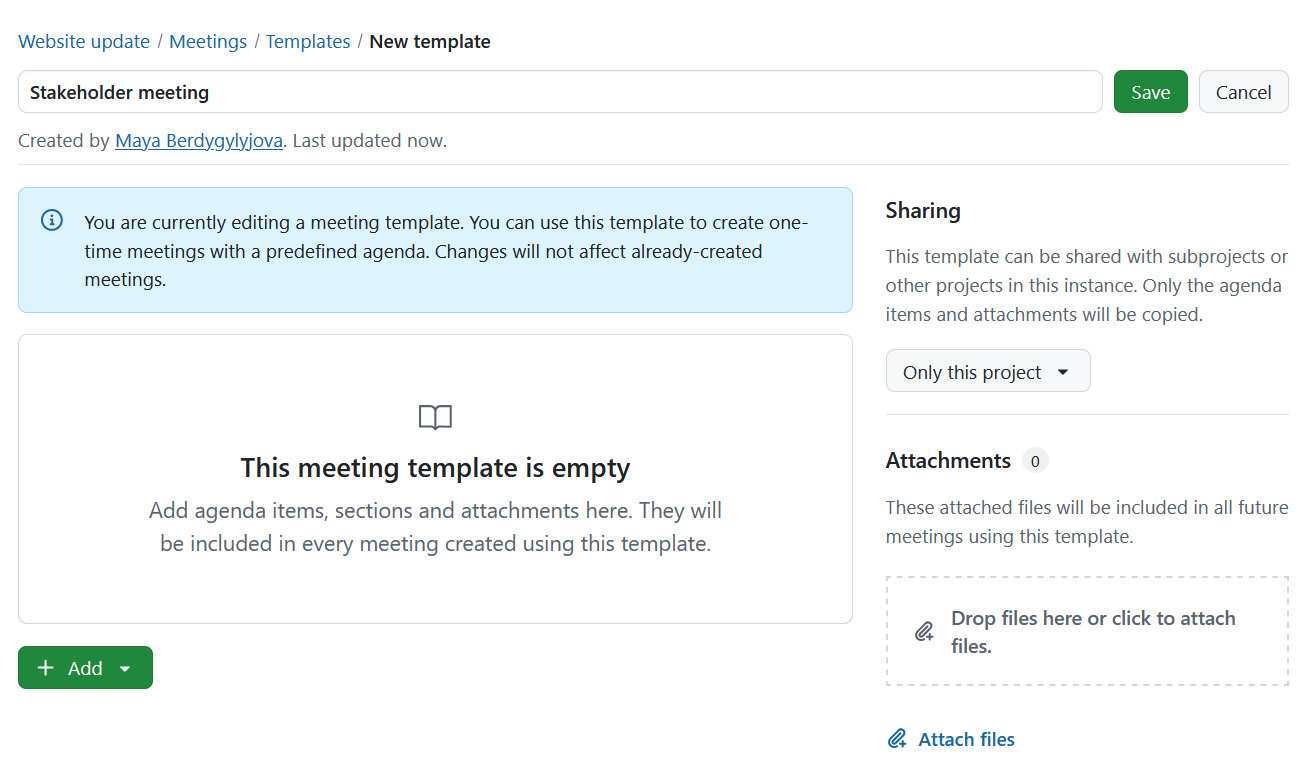The width and height of the screenshot is (1306, 781).
Task: Cancel editing the new template
Action: click(x=1243, y=91)
